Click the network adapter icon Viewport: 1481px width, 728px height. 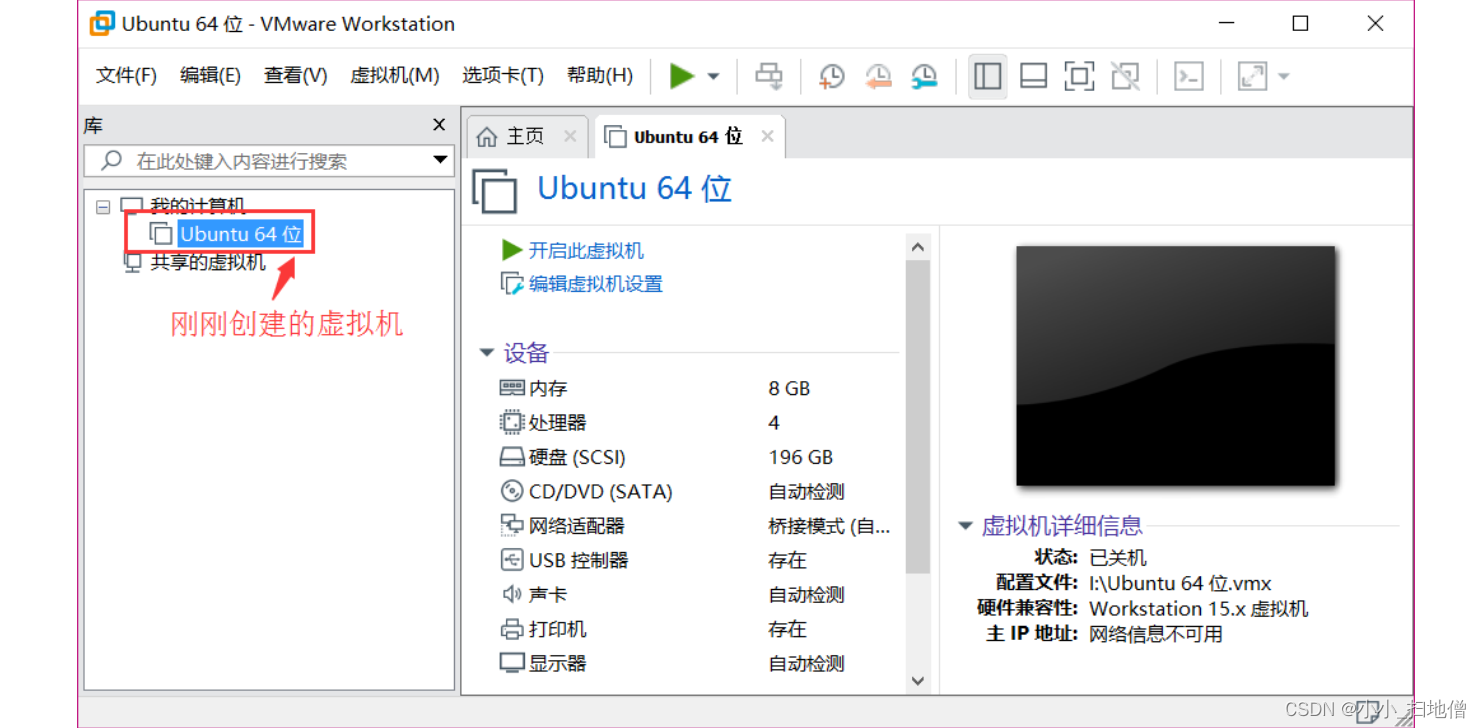pyautogui.click(x=512, y=525)
